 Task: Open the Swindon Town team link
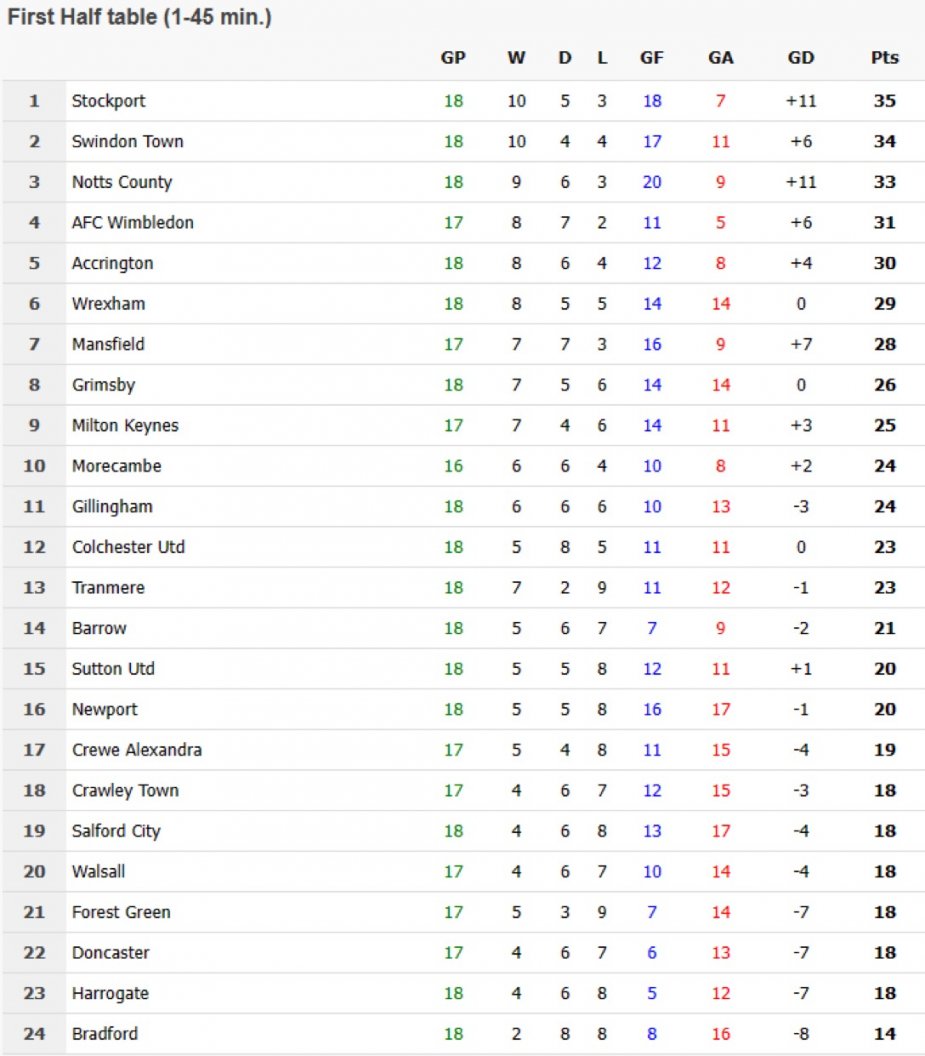127,142
